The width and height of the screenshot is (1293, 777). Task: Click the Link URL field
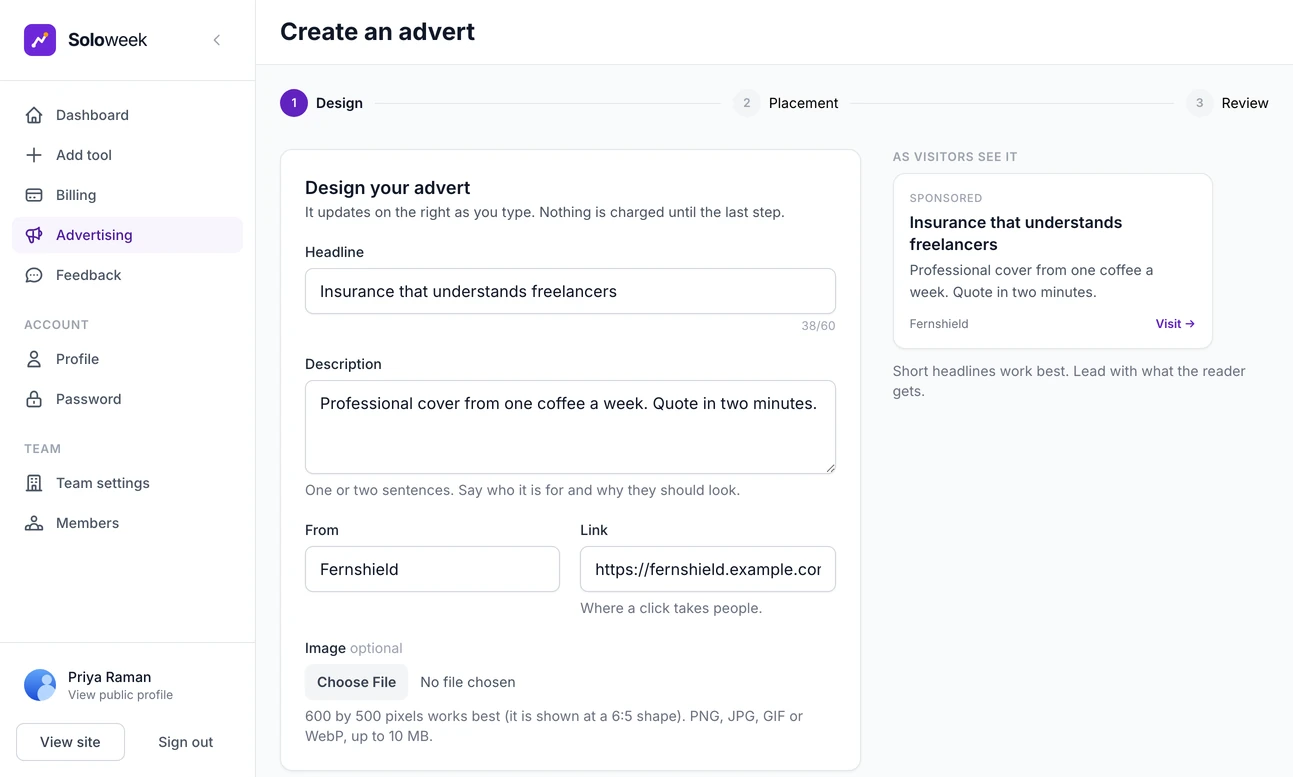[x=708, y=569]
